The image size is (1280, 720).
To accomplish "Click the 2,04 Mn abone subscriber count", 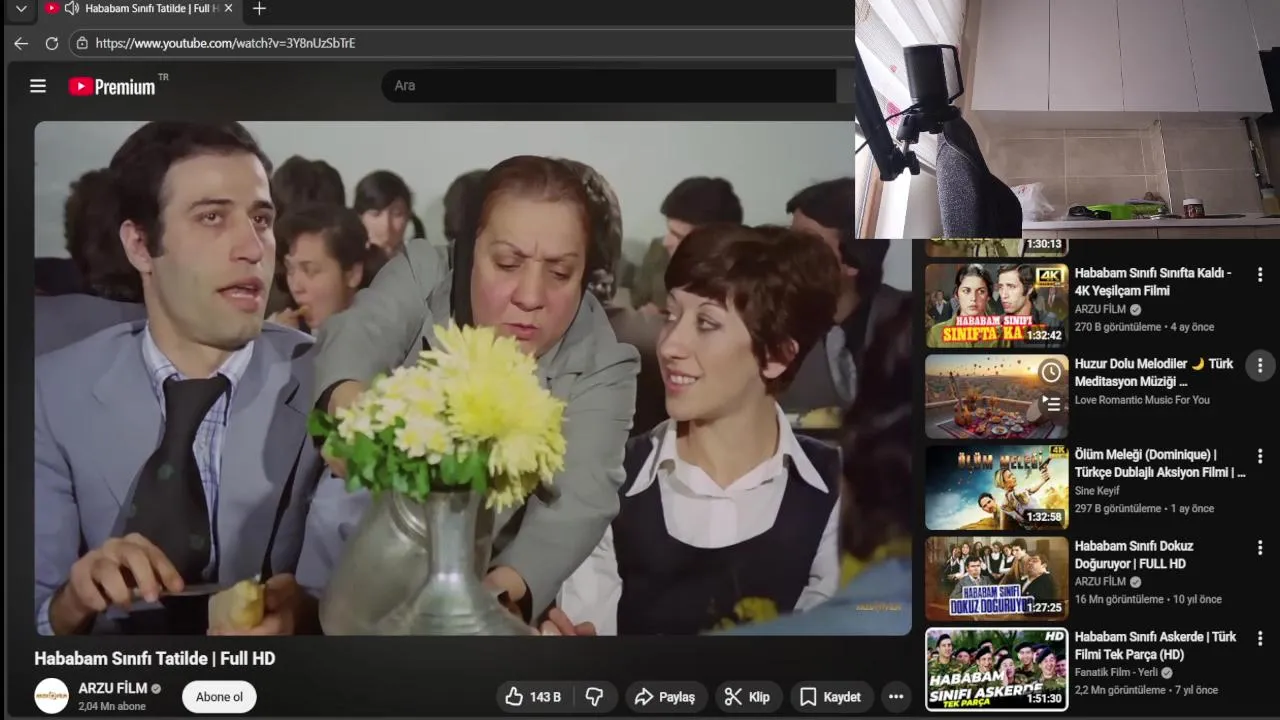I will pyautogui.click(x=112, y=706).
